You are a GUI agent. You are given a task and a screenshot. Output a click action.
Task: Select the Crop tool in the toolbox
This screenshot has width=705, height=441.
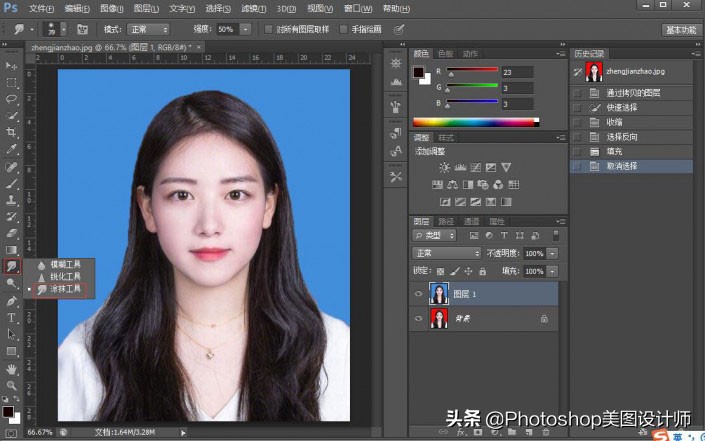[x=12, y=132]
